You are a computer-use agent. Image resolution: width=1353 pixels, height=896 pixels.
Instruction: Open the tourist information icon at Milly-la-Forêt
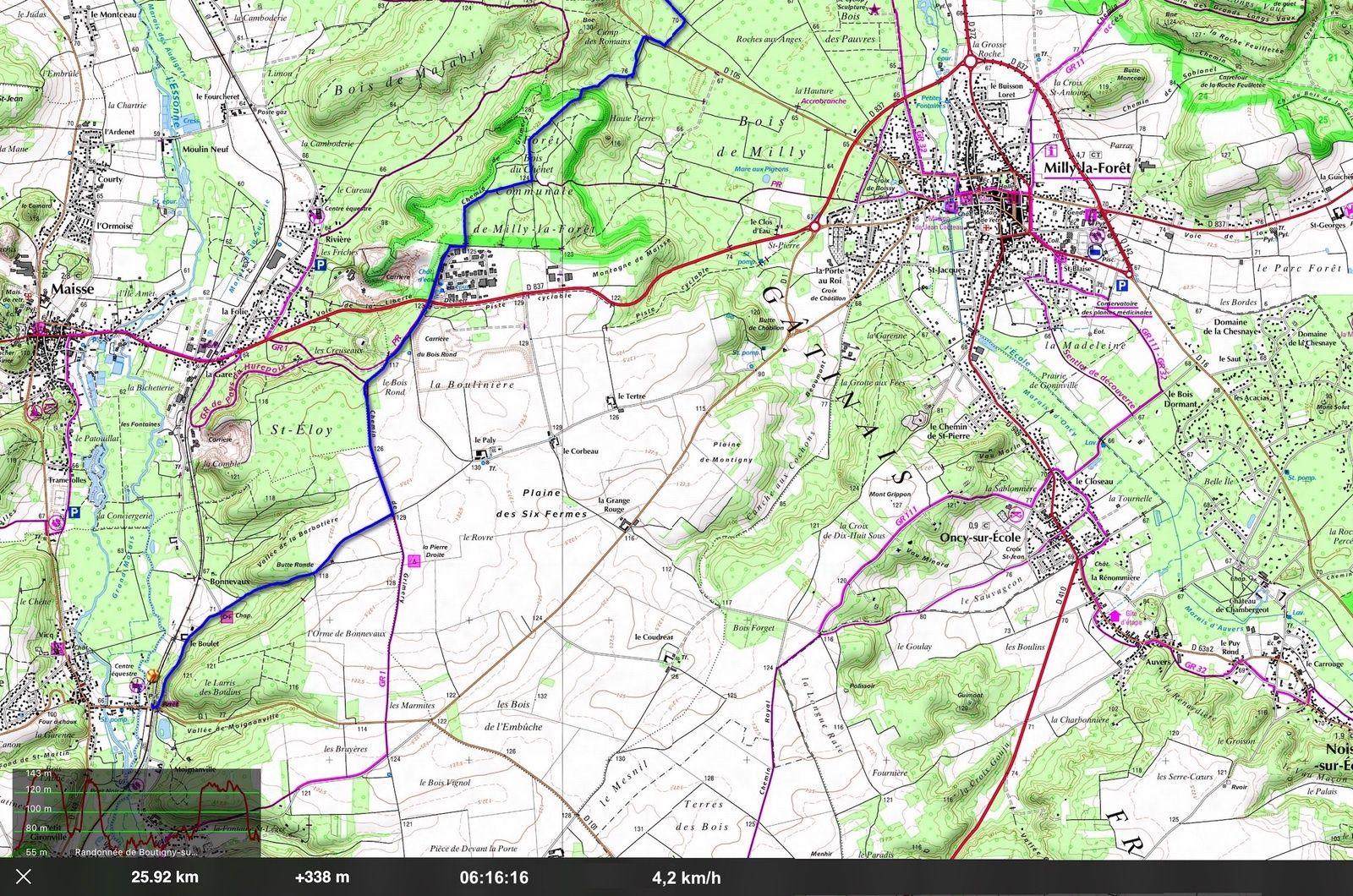coord(1053,150)
